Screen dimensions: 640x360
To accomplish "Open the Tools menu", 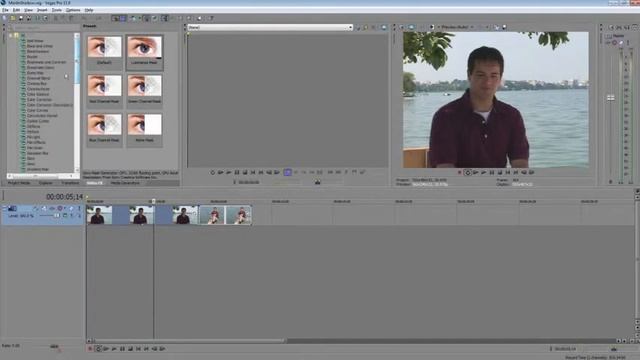I will tap(57, 10).
